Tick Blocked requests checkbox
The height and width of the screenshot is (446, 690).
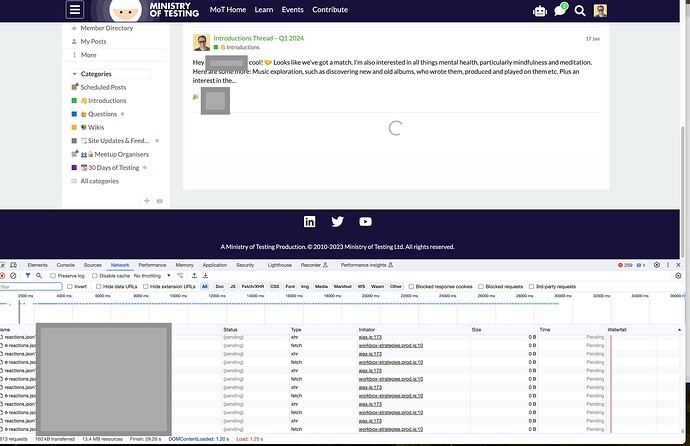point(481,286)
